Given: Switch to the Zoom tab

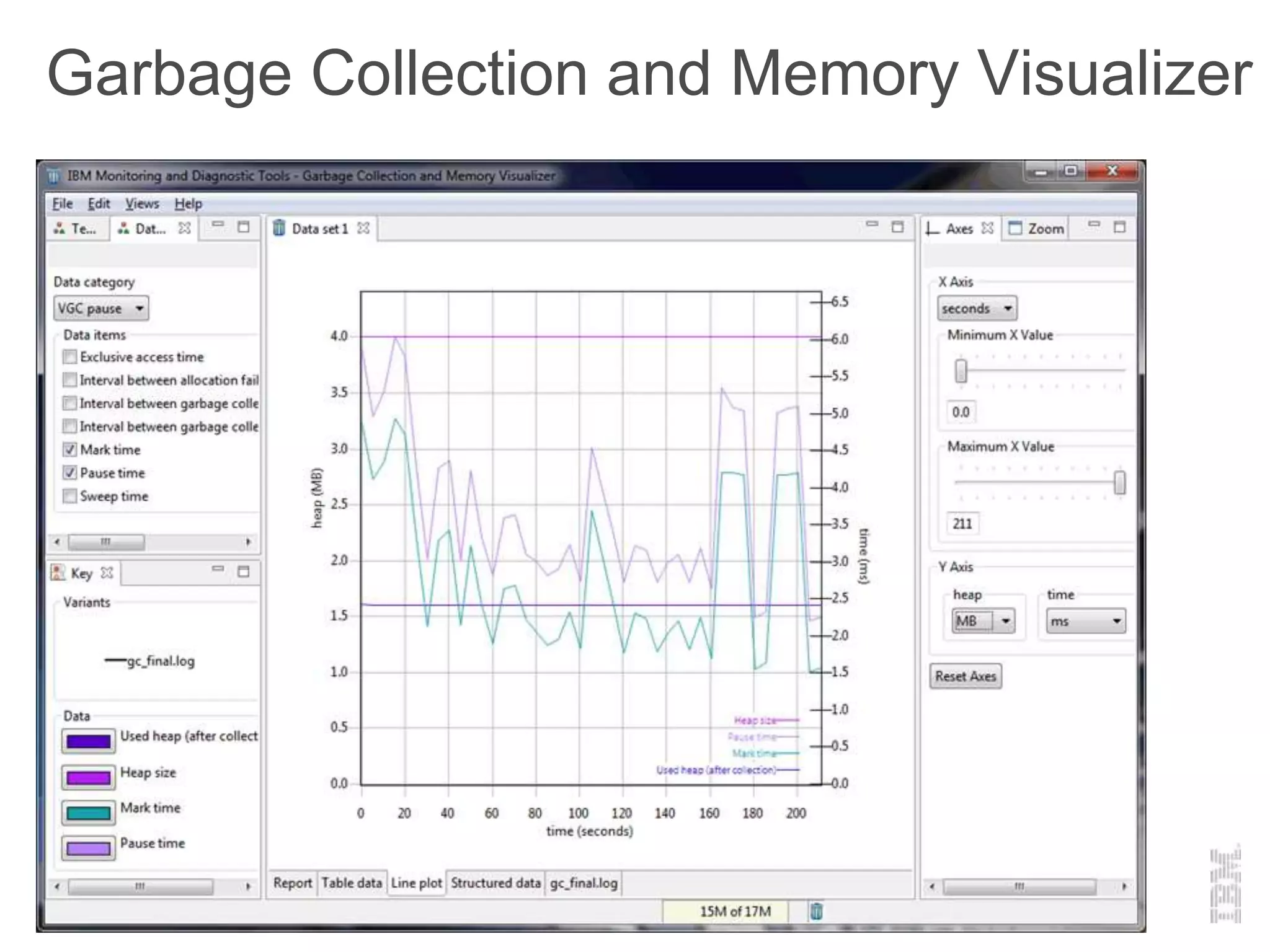Looking at the screenshot, I should [1036, 228].
